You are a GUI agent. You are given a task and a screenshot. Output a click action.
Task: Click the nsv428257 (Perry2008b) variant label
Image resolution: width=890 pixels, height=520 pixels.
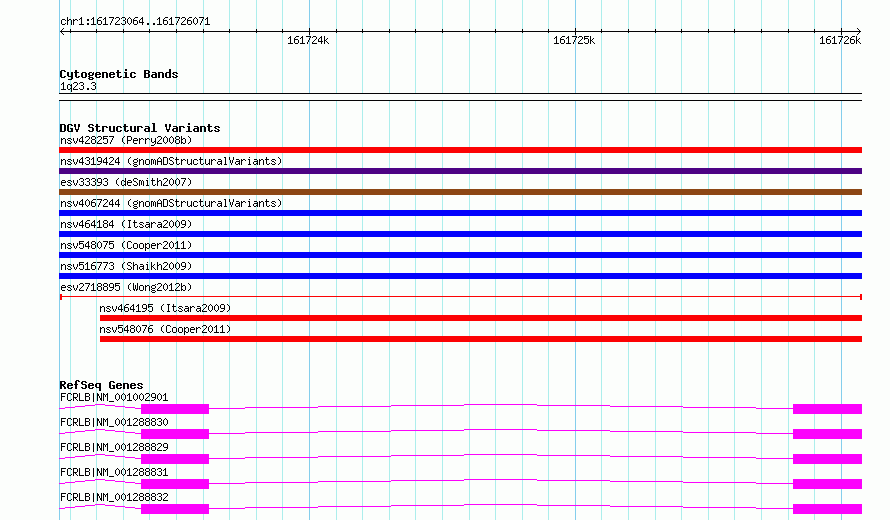(126, 140)
